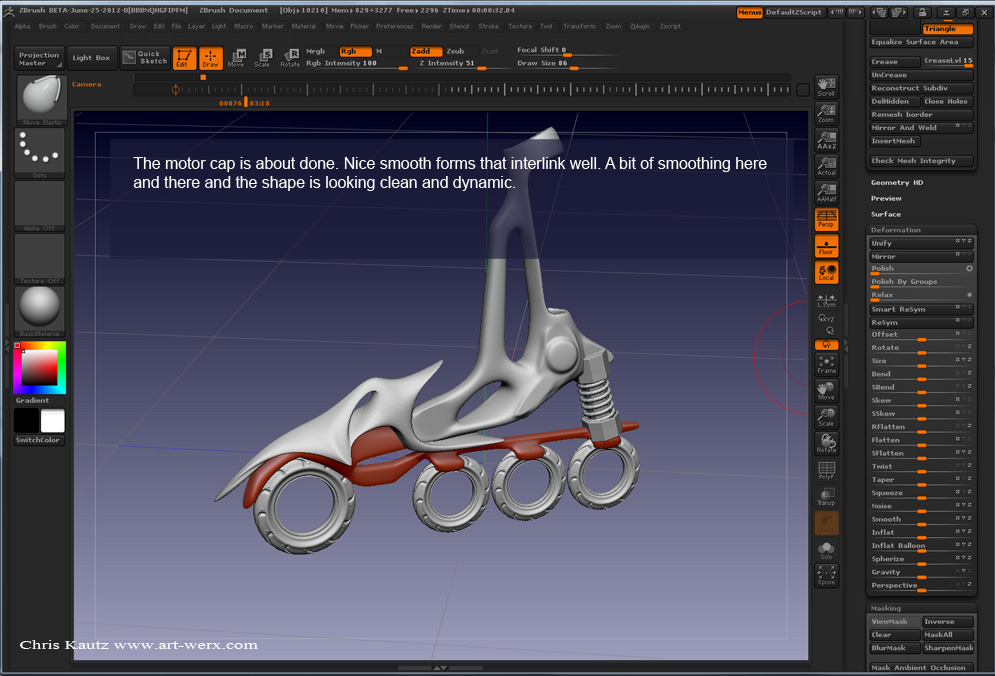
Task: Click the AAHalf icon
Action: [826, 193]
